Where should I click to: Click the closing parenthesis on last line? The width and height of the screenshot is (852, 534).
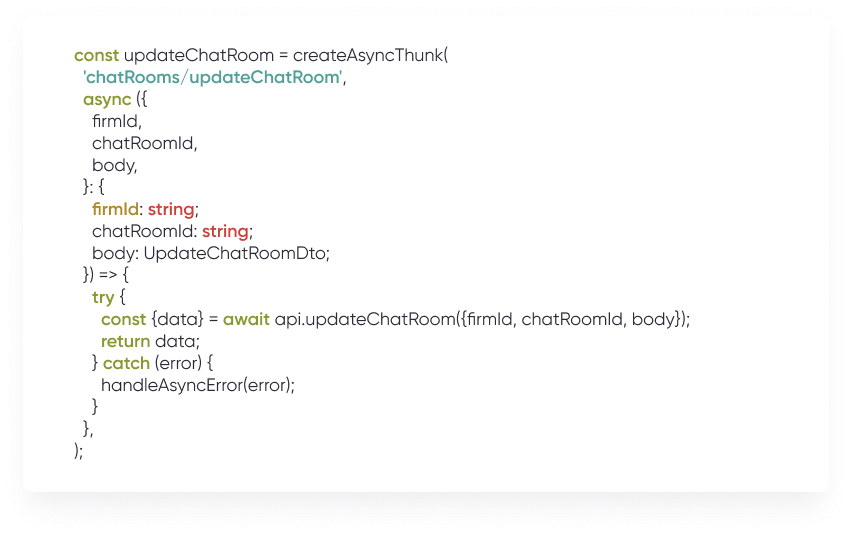[77, 450]
